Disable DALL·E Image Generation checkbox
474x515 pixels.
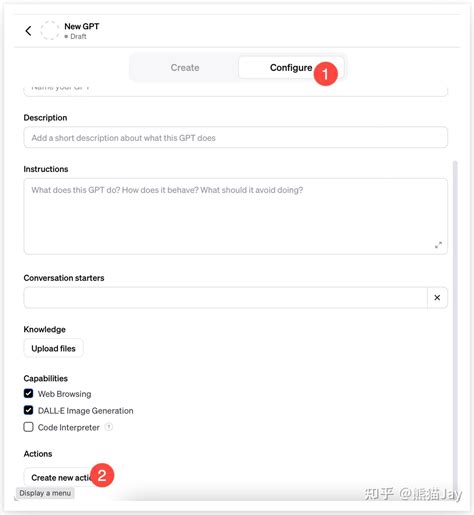(x=28, y=410)
